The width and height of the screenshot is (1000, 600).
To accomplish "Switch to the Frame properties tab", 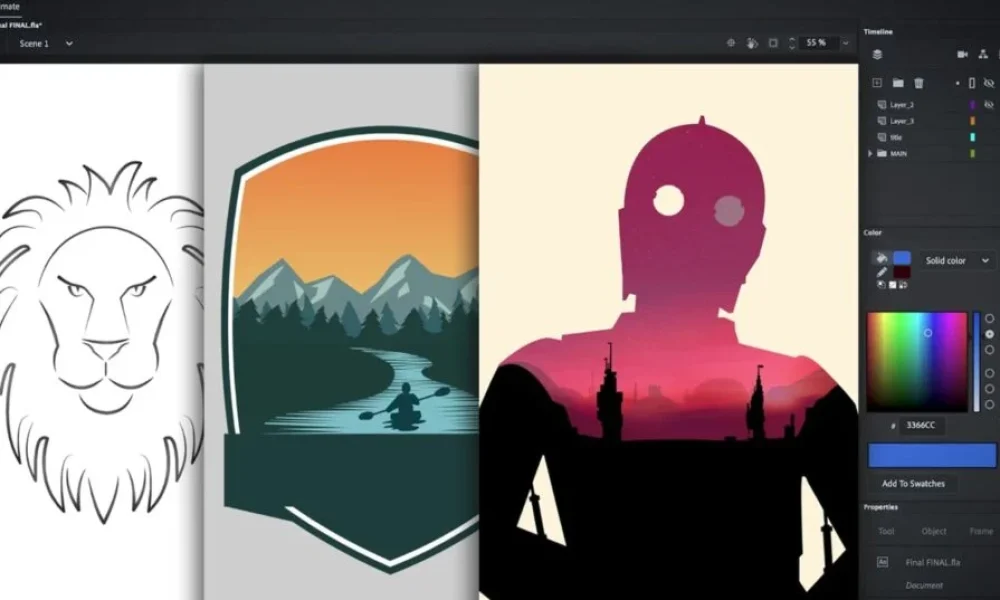I will [981, 531].
